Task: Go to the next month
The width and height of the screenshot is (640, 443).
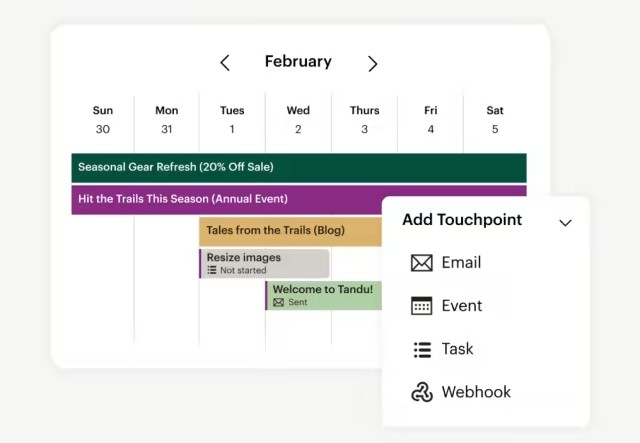Action: point(372,63)
